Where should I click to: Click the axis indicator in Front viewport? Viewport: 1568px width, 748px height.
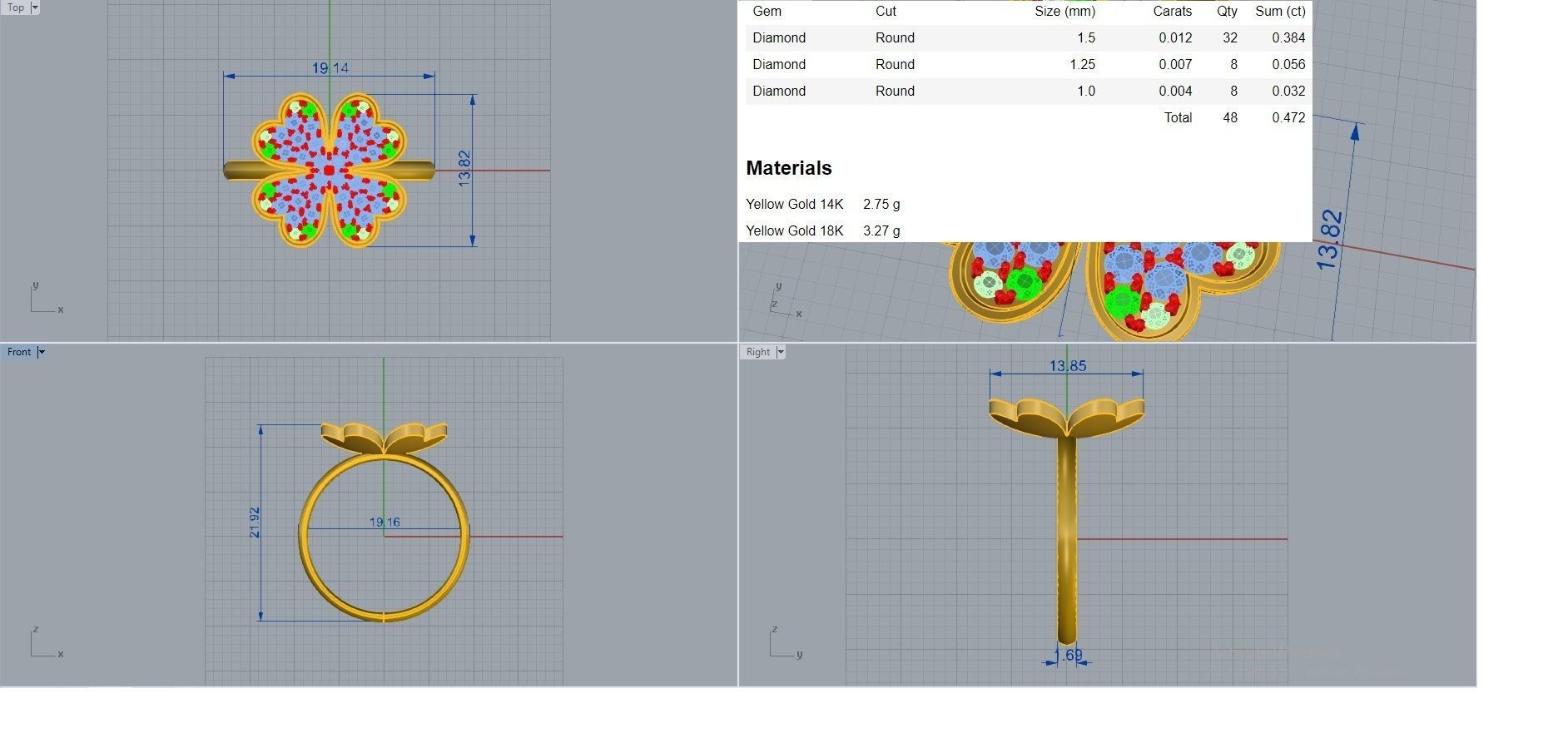tap(47, 642)
